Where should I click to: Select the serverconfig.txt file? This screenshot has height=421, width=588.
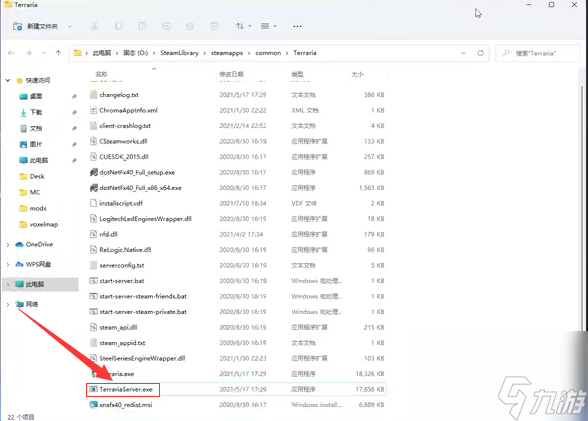pos(122,265)
